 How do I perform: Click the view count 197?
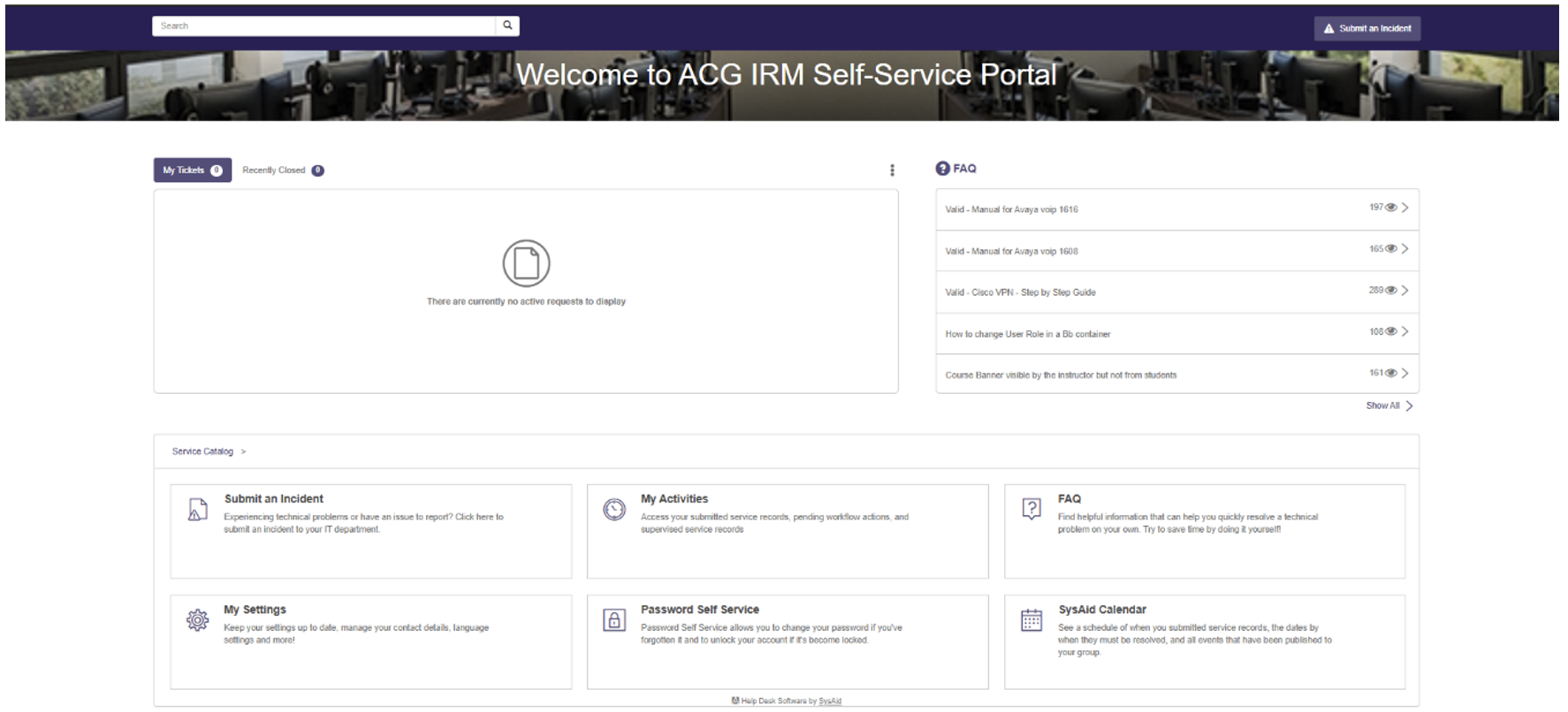1376,208
